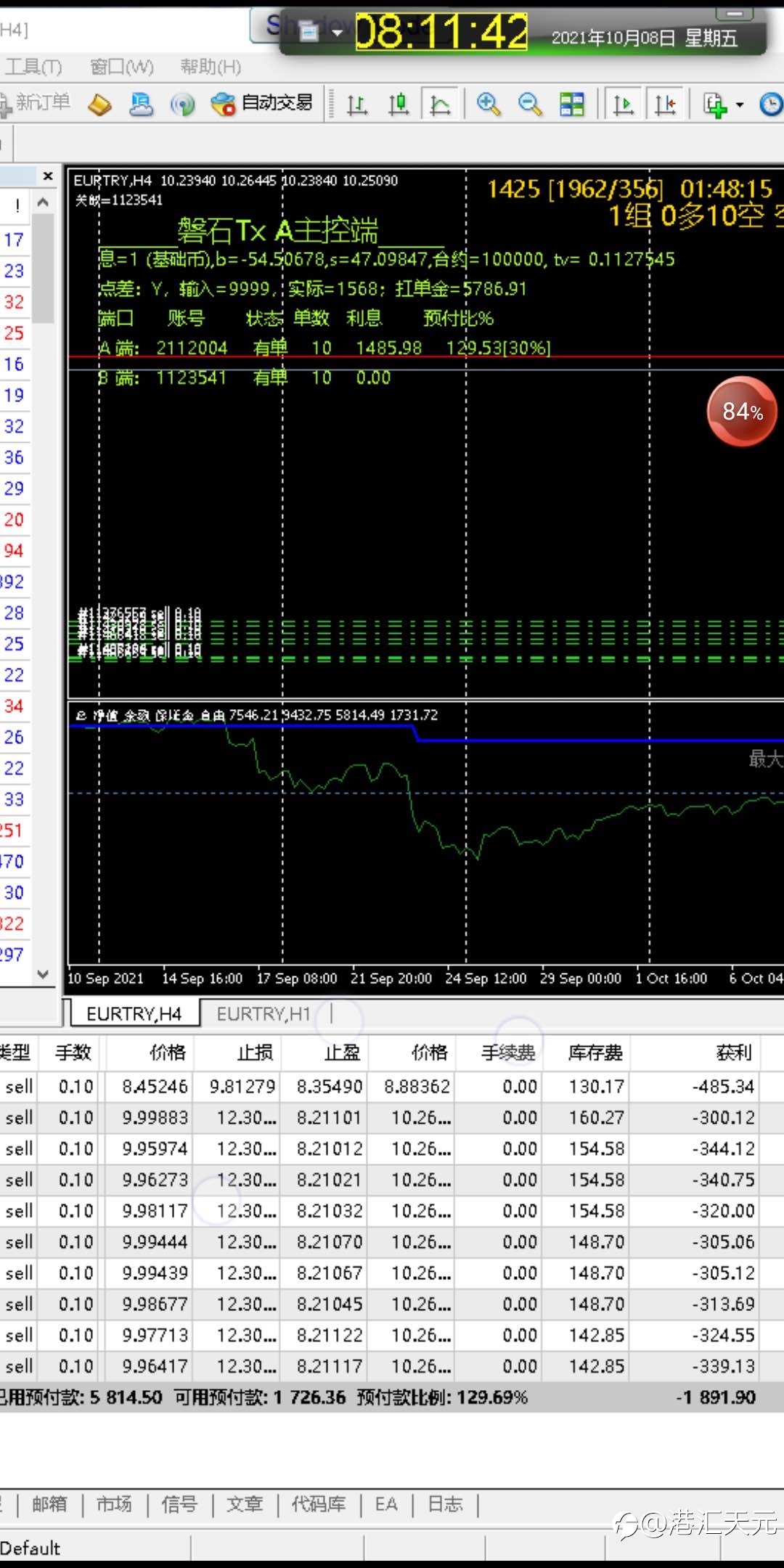Open the 工具(T) menu
Screen dimensions: 784x1568
(33, 67)
